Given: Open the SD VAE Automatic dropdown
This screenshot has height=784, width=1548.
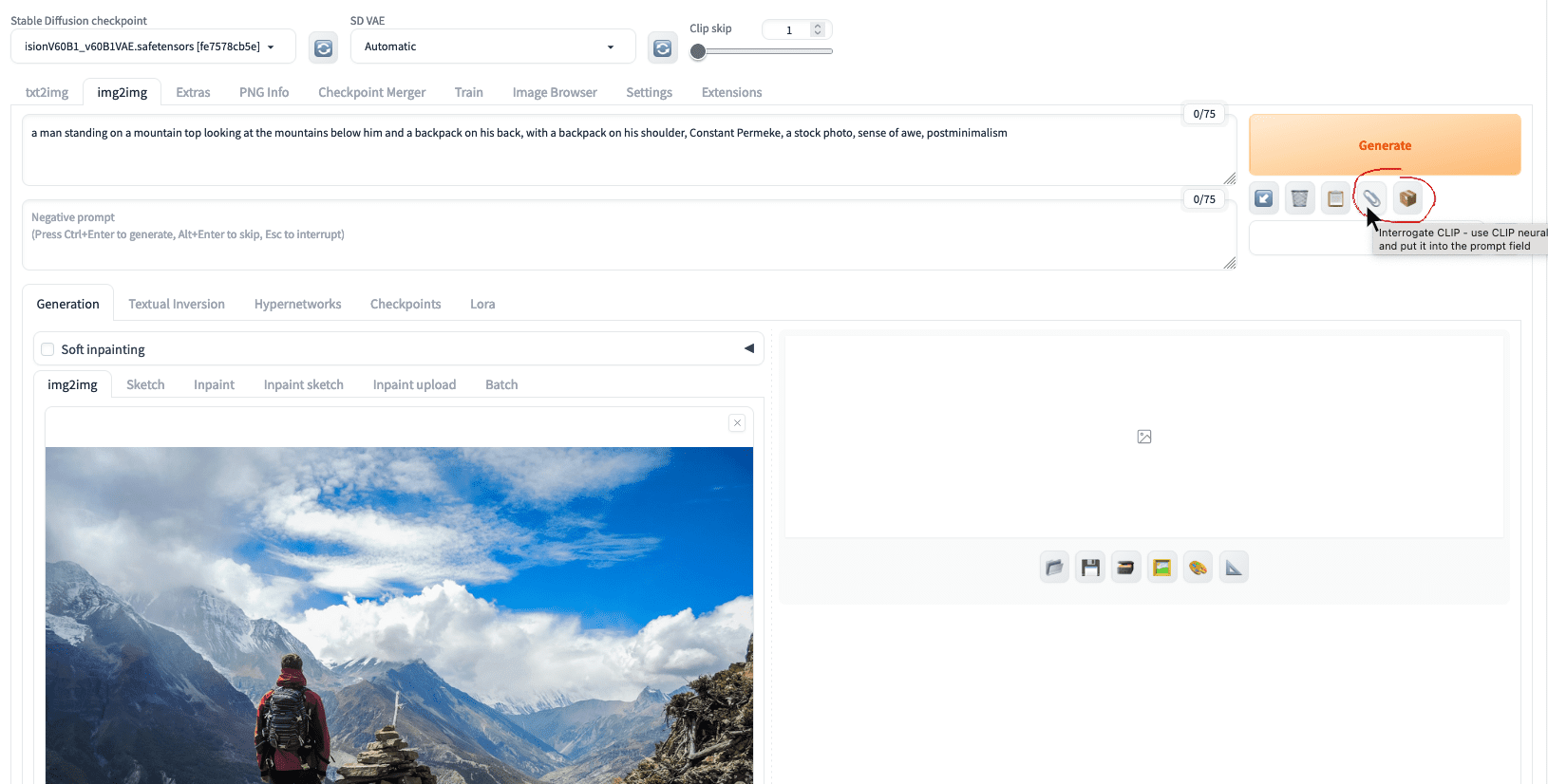Looking at the screenshot, I should [493, 47].
